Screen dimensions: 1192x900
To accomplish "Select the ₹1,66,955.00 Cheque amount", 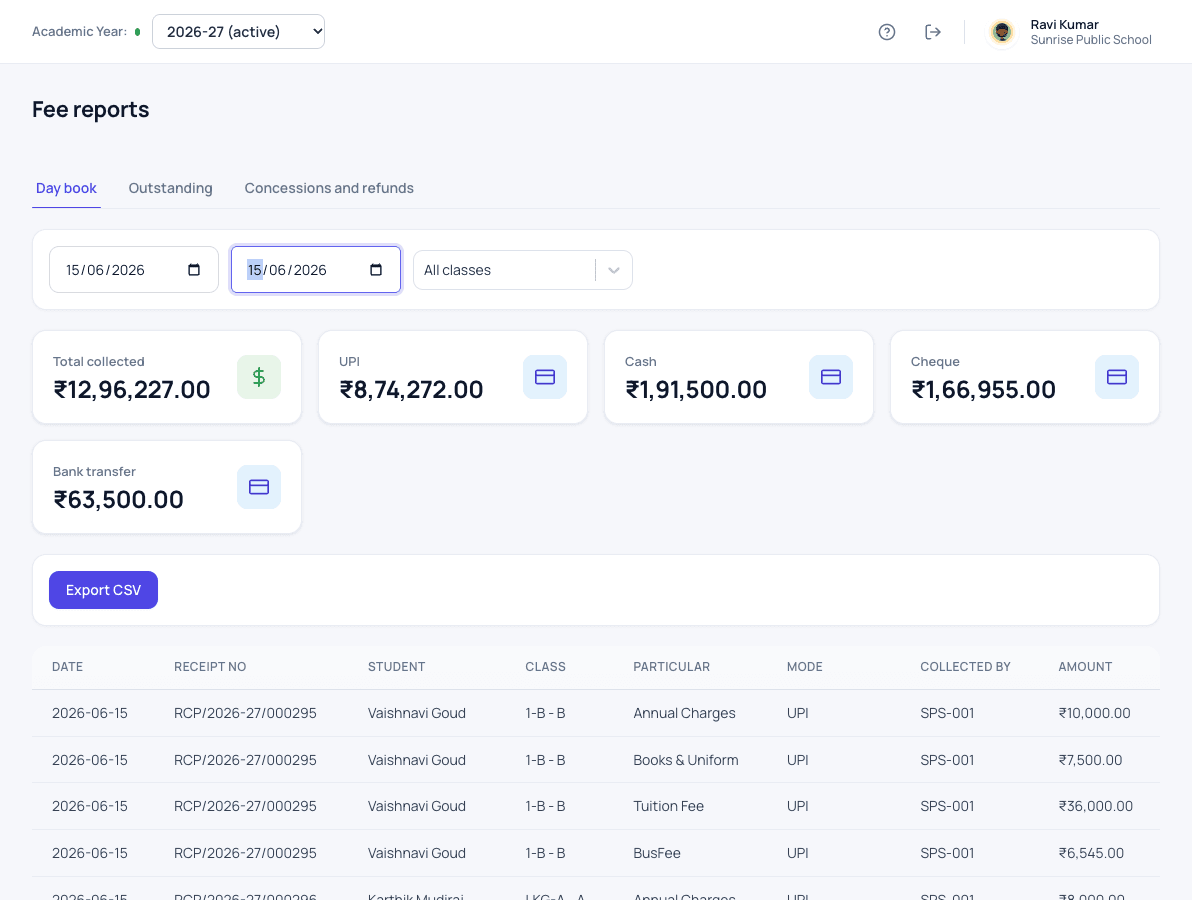I will [x=983, y=390].
